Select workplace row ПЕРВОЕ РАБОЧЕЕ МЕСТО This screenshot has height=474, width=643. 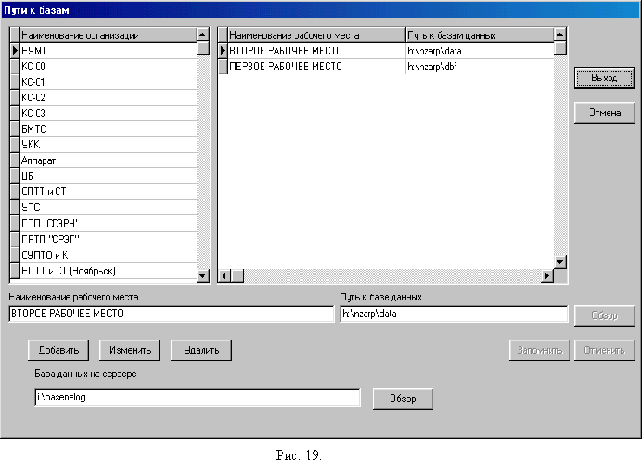[x=316, y=66]
